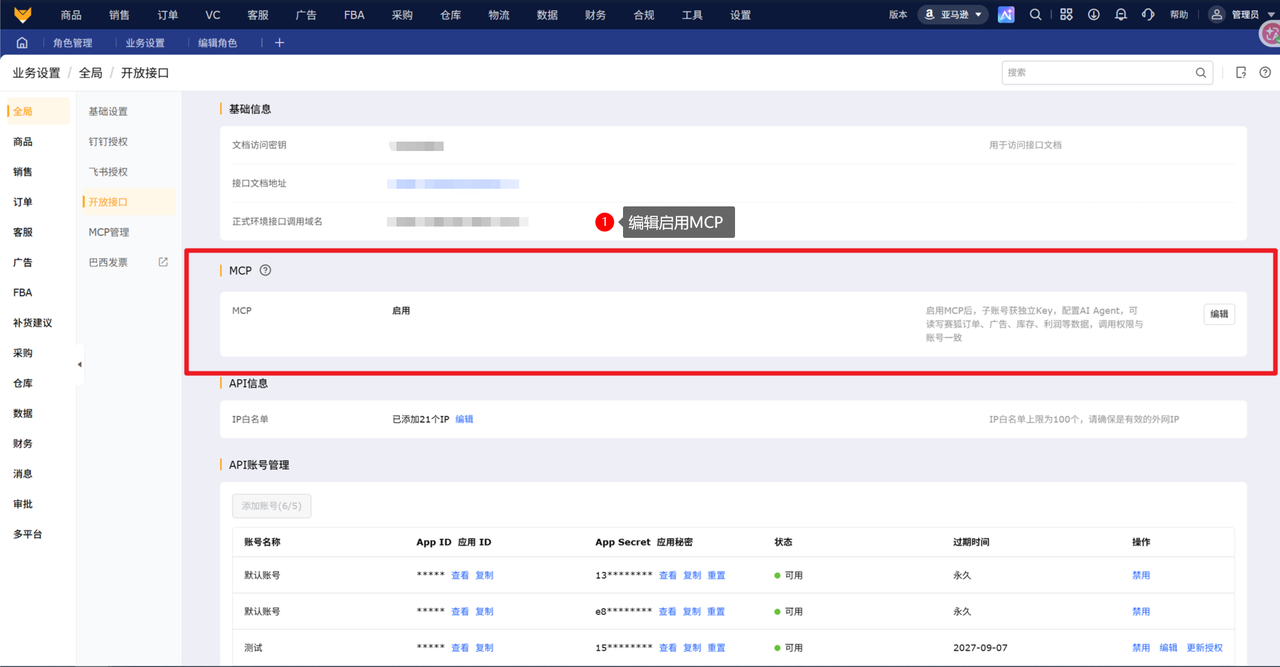This screenshot has height=667, width=1280.
Task: Select 钉钉授权 in the settings submenu
Action: pos(108,142)
